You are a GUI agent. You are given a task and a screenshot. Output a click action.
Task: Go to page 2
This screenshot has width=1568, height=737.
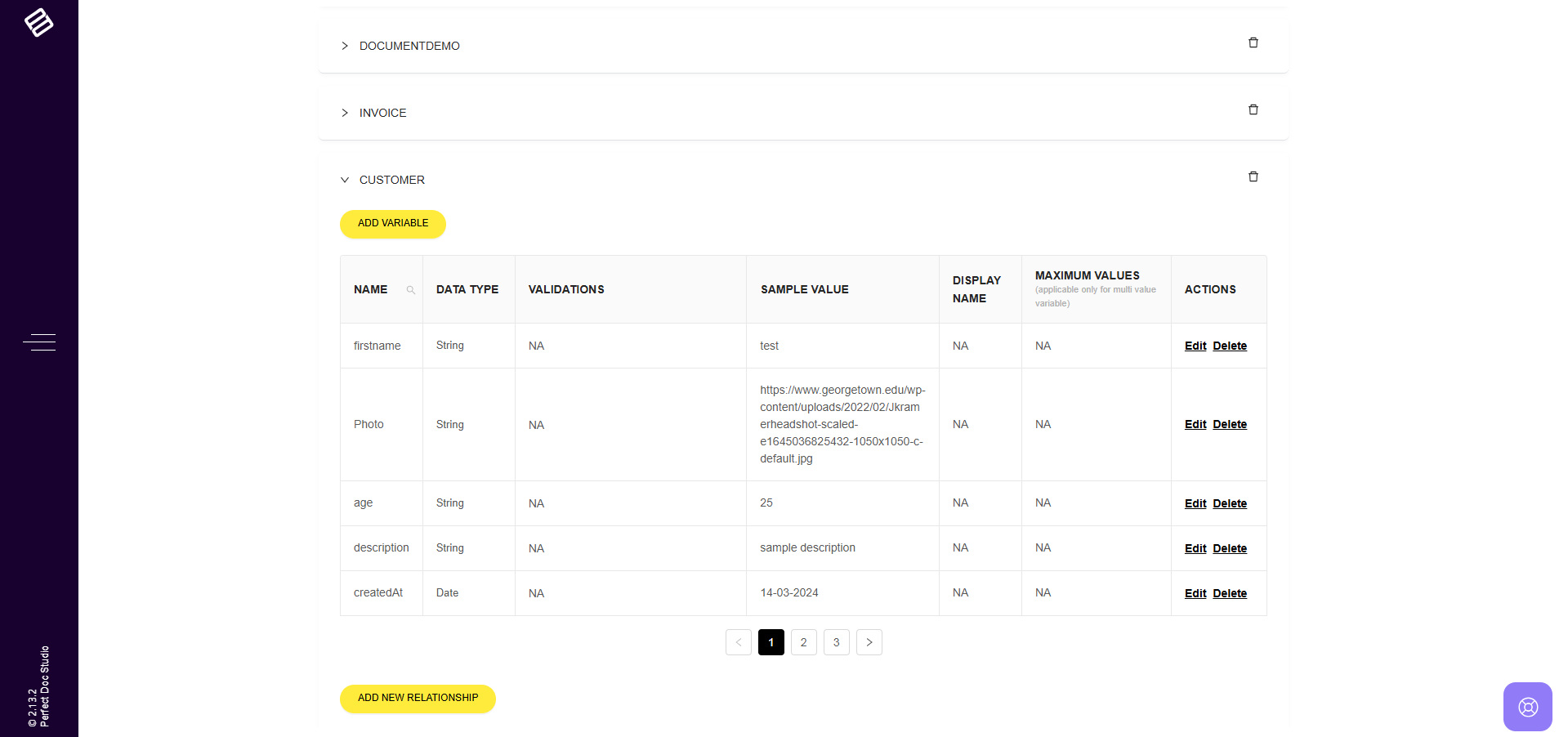803,642
